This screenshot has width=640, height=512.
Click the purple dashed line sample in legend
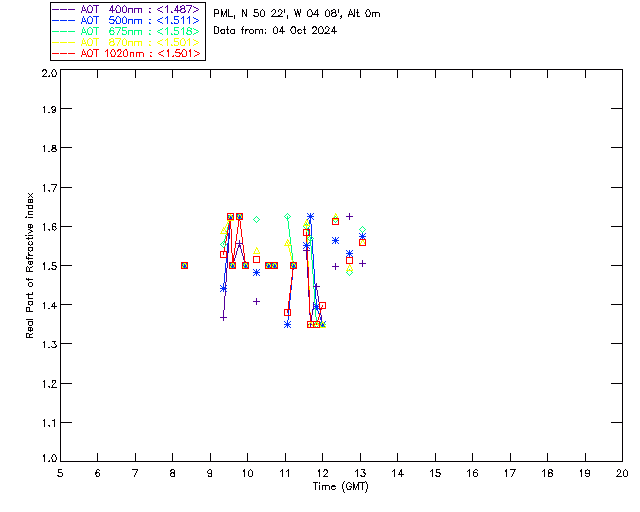click(64, 10)
